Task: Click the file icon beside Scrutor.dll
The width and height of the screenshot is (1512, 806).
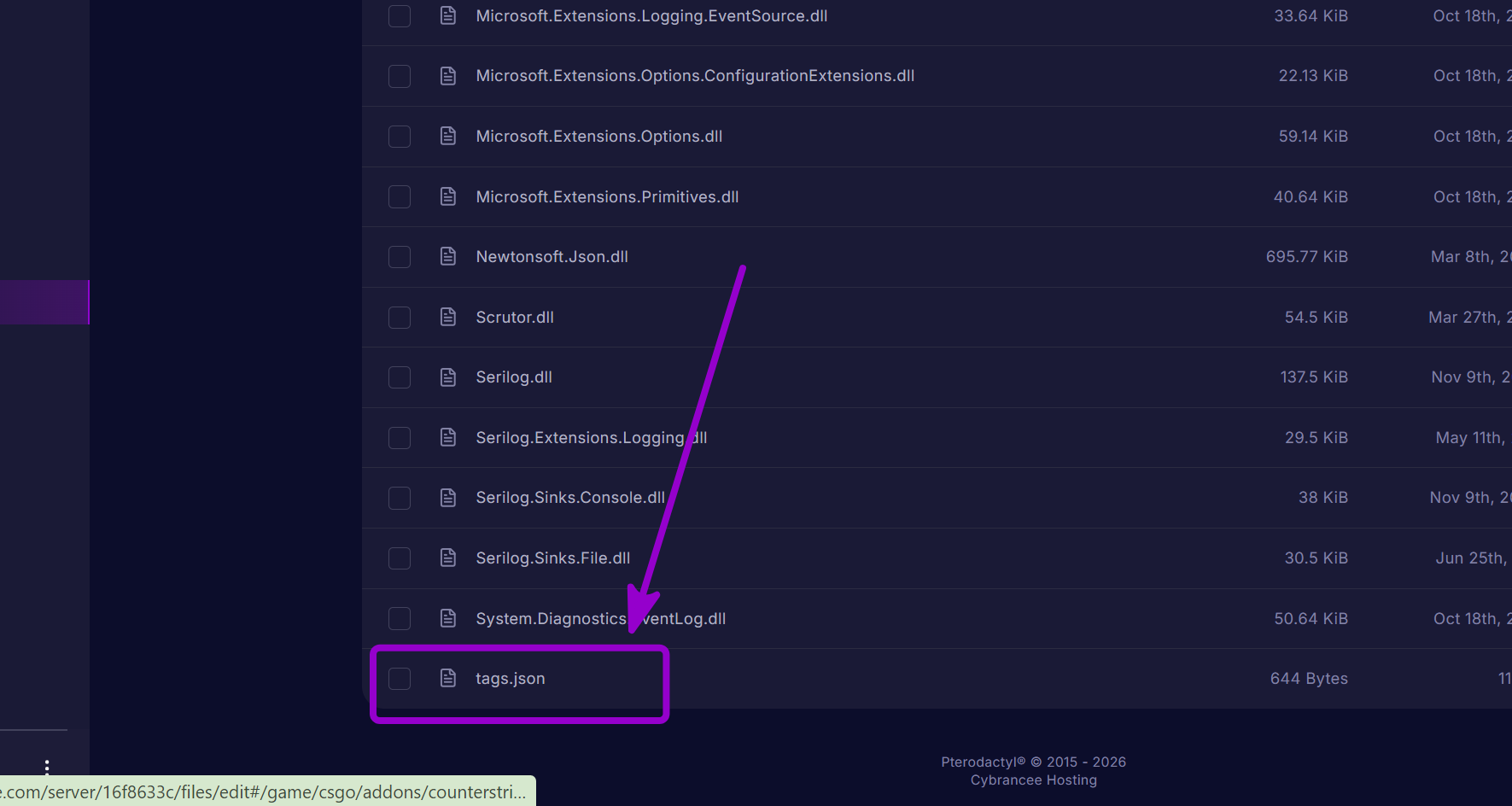Action: 448,317
